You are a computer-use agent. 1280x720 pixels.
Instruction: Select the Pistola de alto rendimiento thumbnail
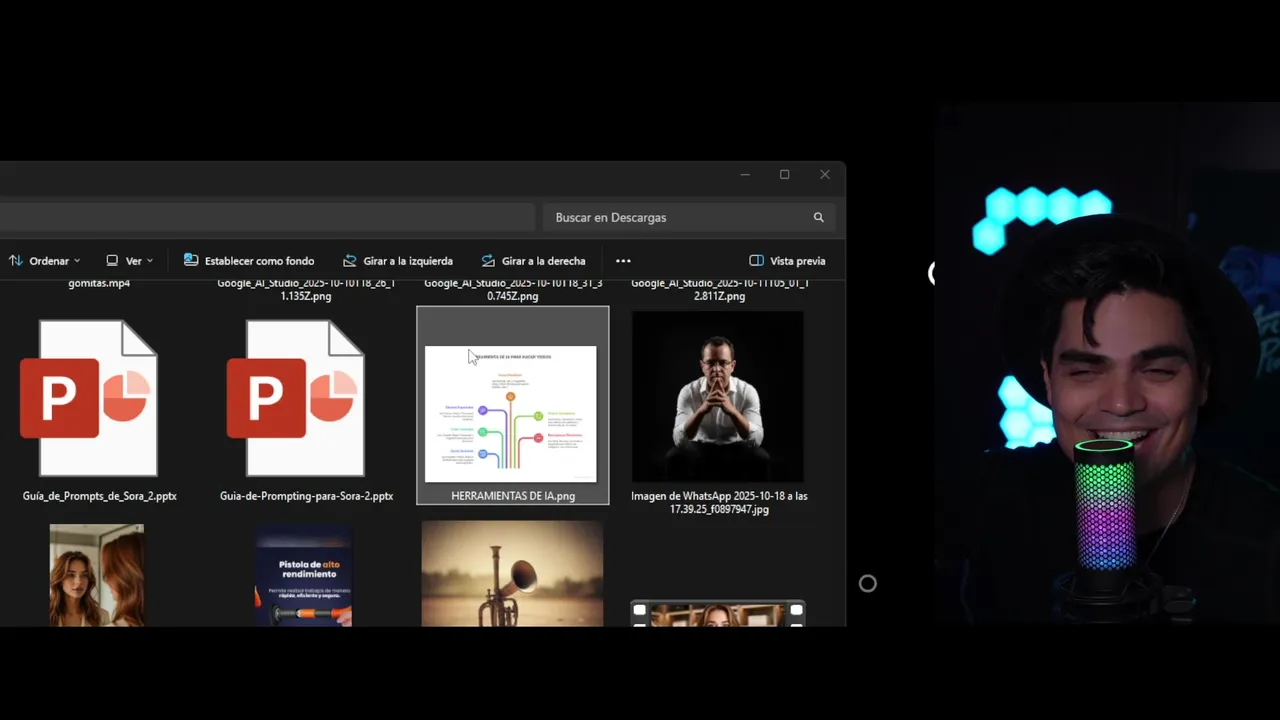click(x=304, y=575)
